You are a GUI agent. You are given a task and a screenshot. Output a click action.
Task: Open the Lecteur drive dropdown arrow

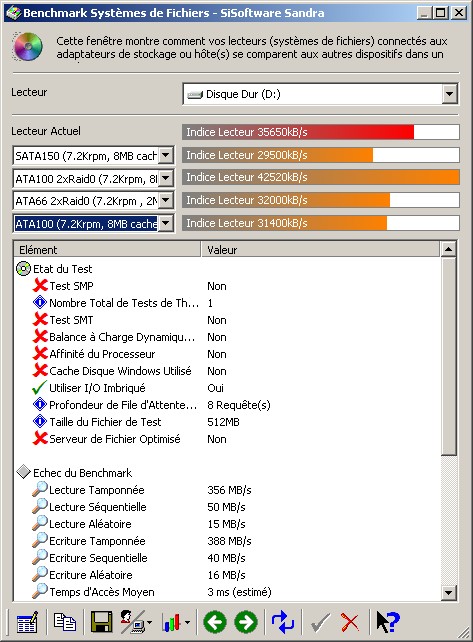click(x=450, y=94)
